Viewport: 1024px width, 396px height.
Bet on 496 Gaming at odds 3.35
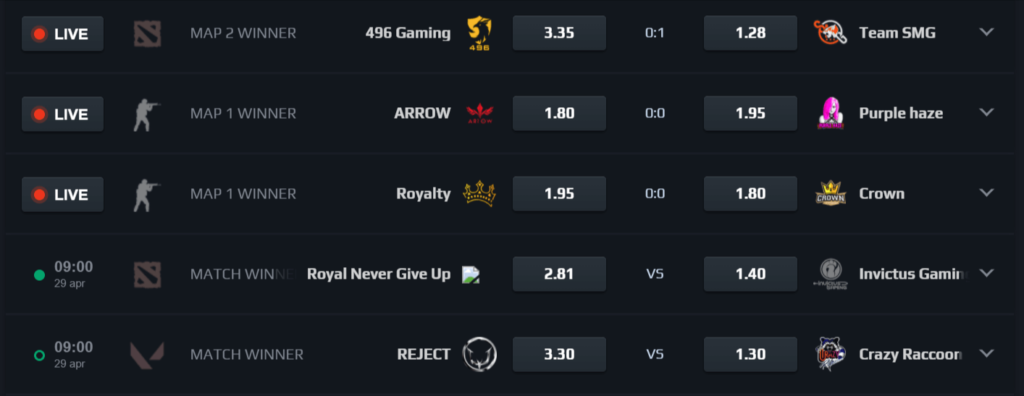tap(559, 33)
